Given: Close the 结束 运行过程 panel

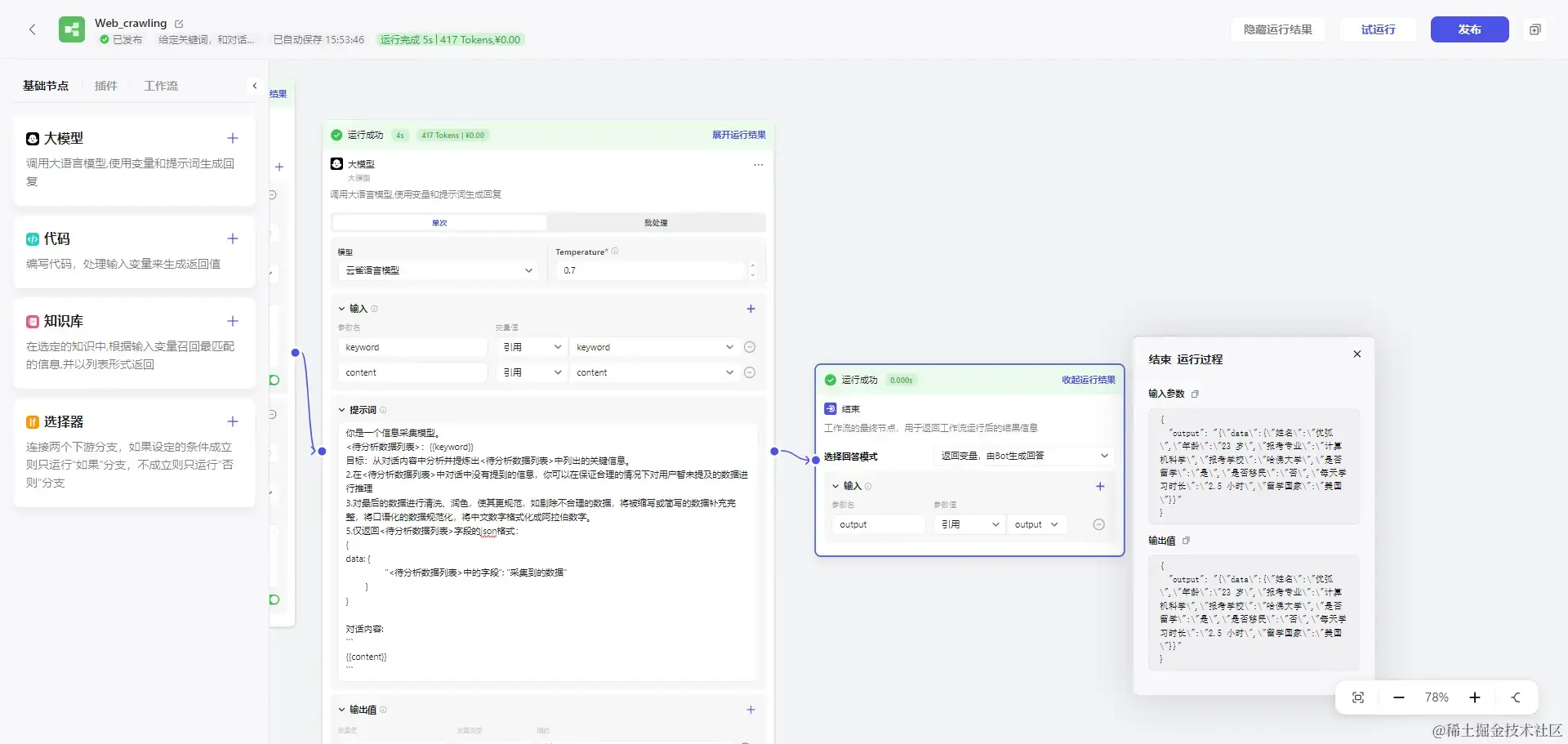Looking at the screenshot, I should [x=1357, y=354].
